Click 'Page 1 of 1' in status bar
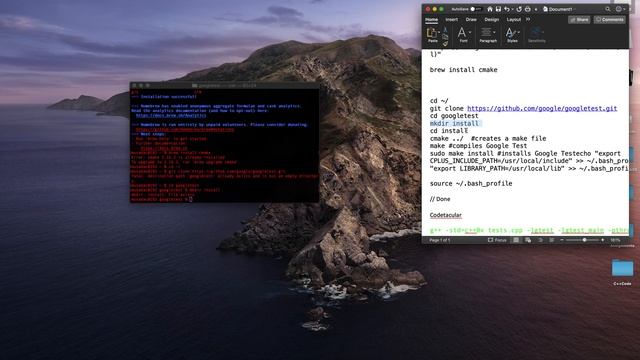The image size is (640, 360). (440, 240)
